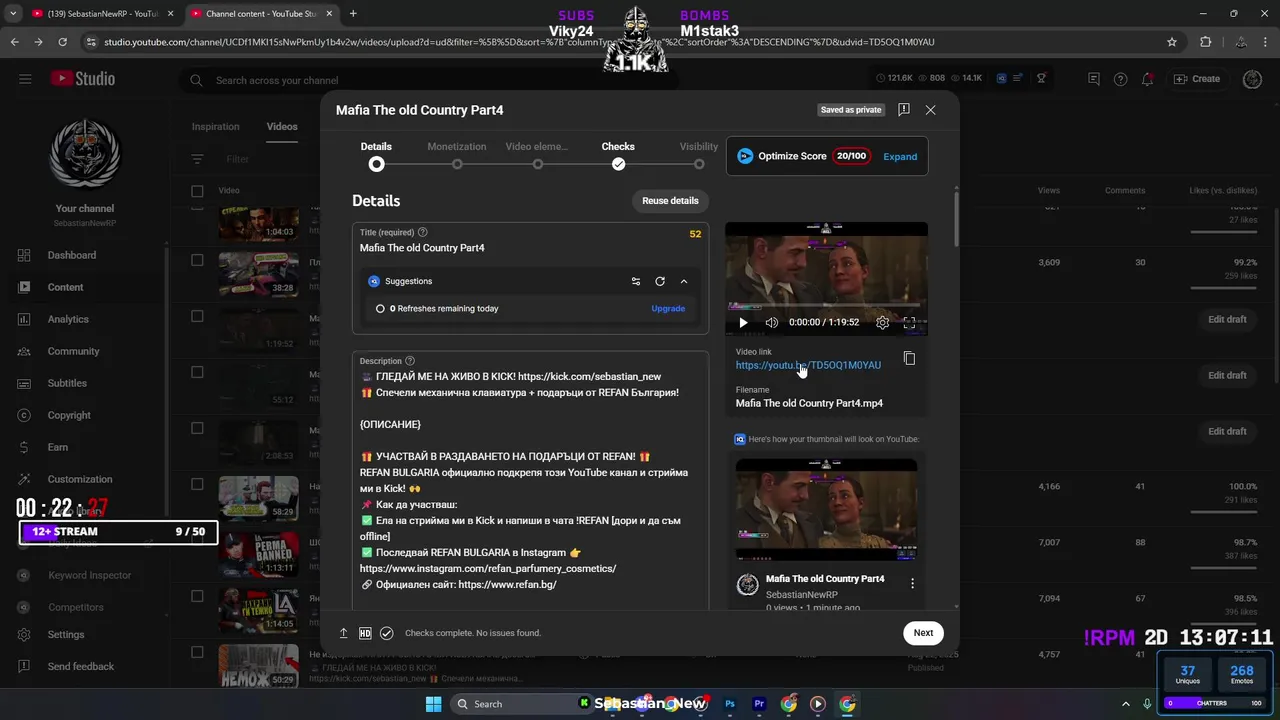Click Upgrade for more refreshes
Image resolution: width=1280 pixels, height=720 pixels.
tap(668, 309)
